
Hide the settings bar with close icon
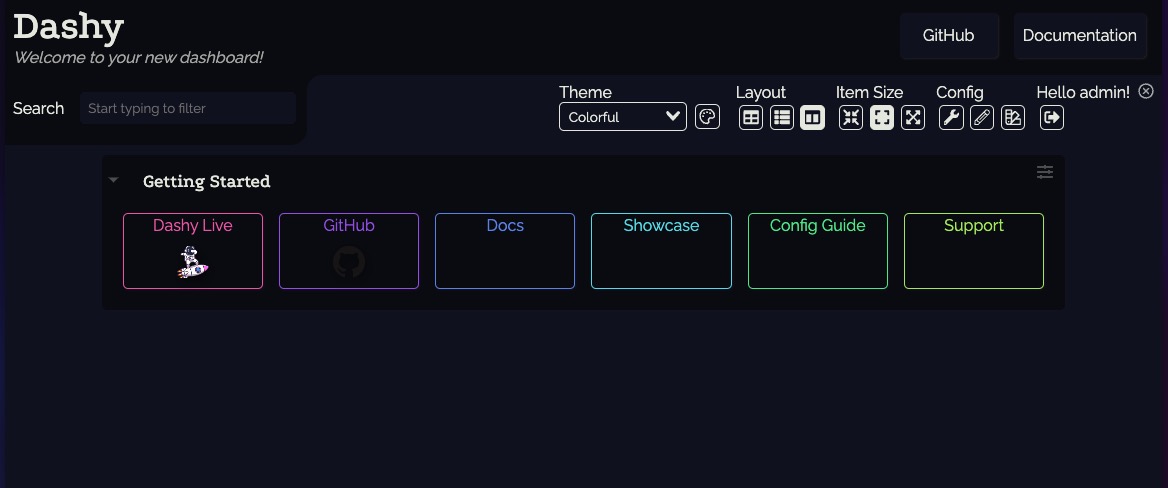coord(1146,91)
